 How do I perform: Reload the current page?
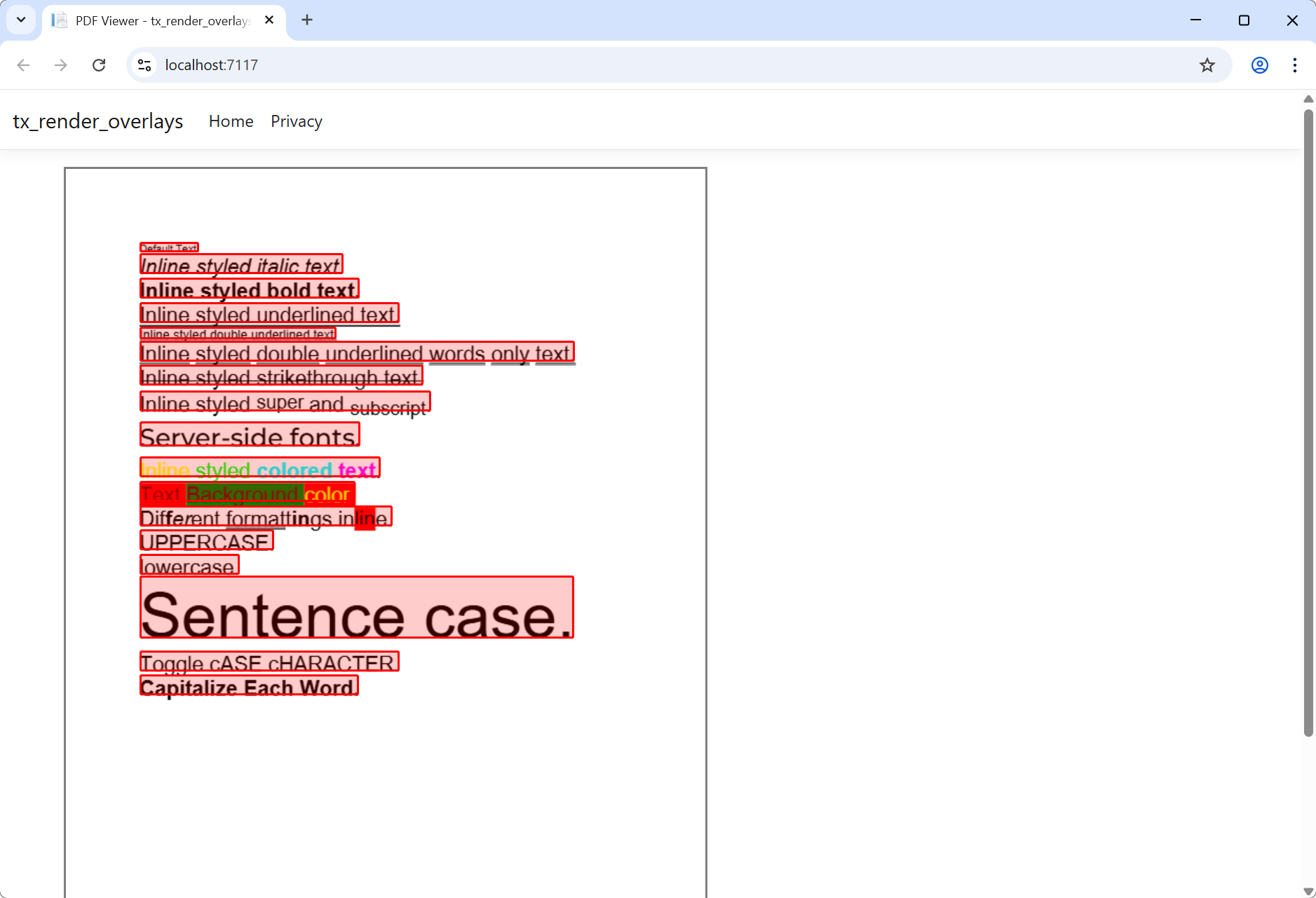point(99,64)
